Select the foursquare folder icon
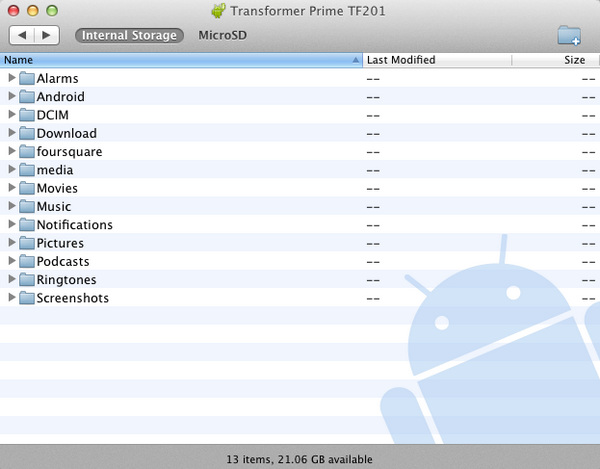 pos(27,152)
